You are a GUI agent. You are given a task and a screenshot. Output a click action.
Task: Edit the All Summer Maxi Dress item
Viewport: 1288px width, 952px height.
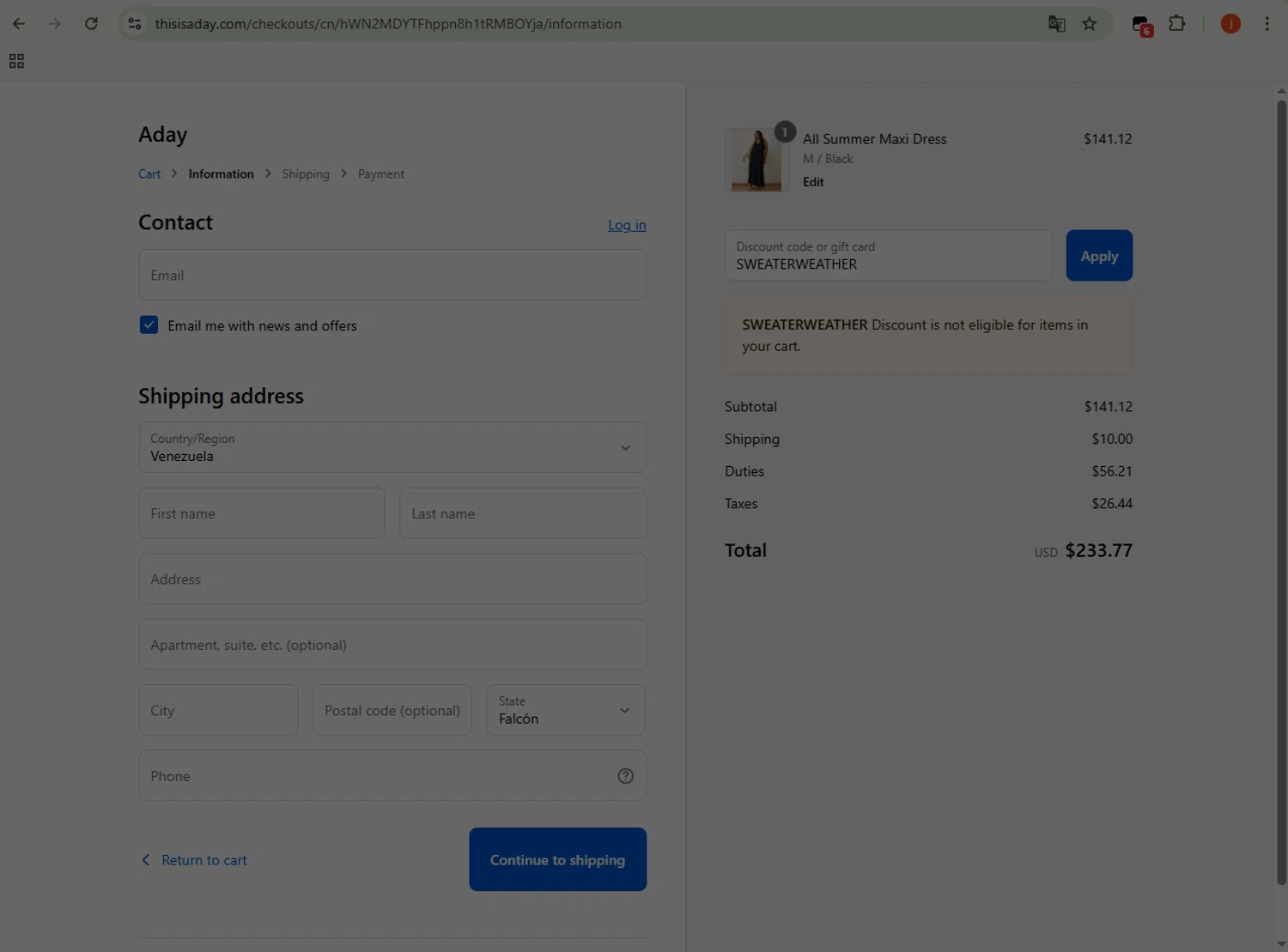click(x=813, y=182)
